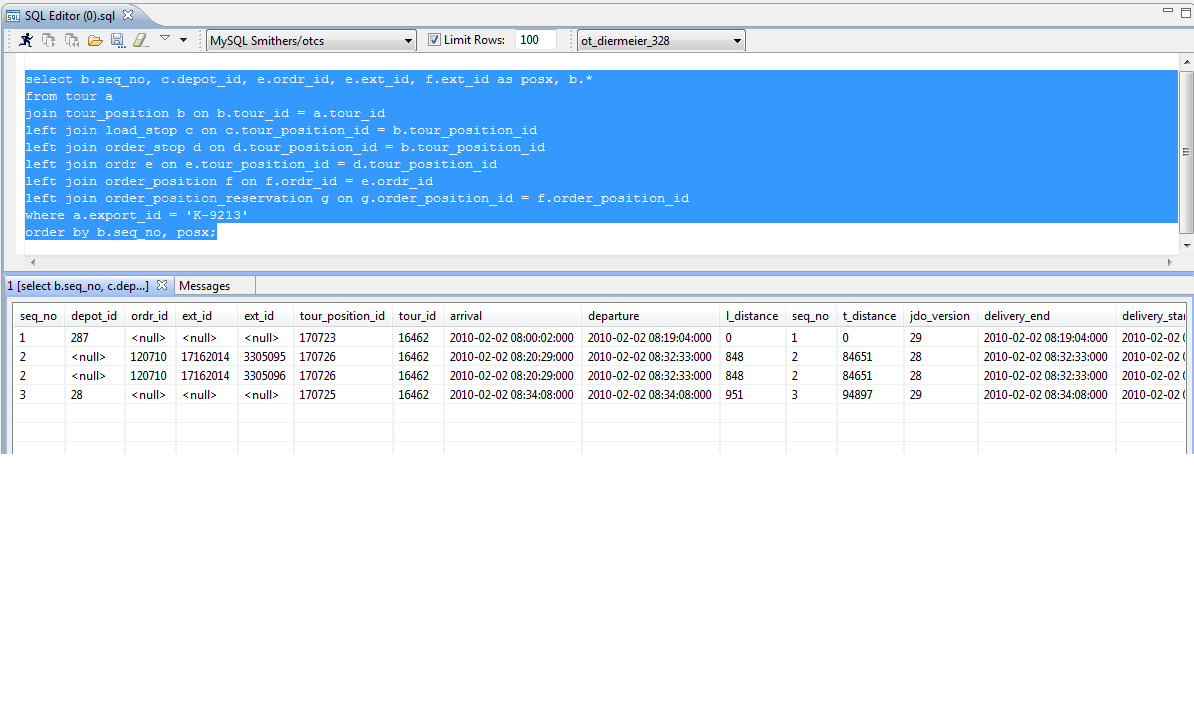Save the SQL file with the floppy icon

click(x=117, y=40)
